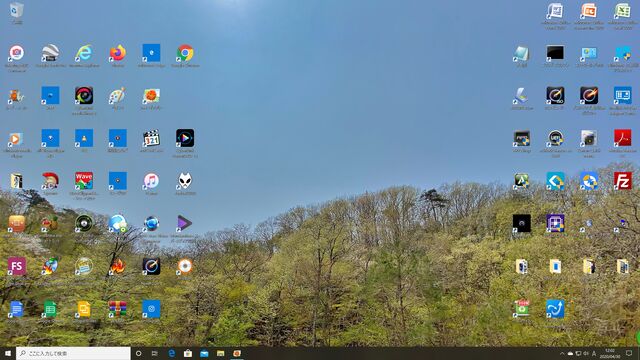Screen dimensions: 640x360
Task: Open Microsoft Store from the taskbar
Action: [x=188, y=353]
